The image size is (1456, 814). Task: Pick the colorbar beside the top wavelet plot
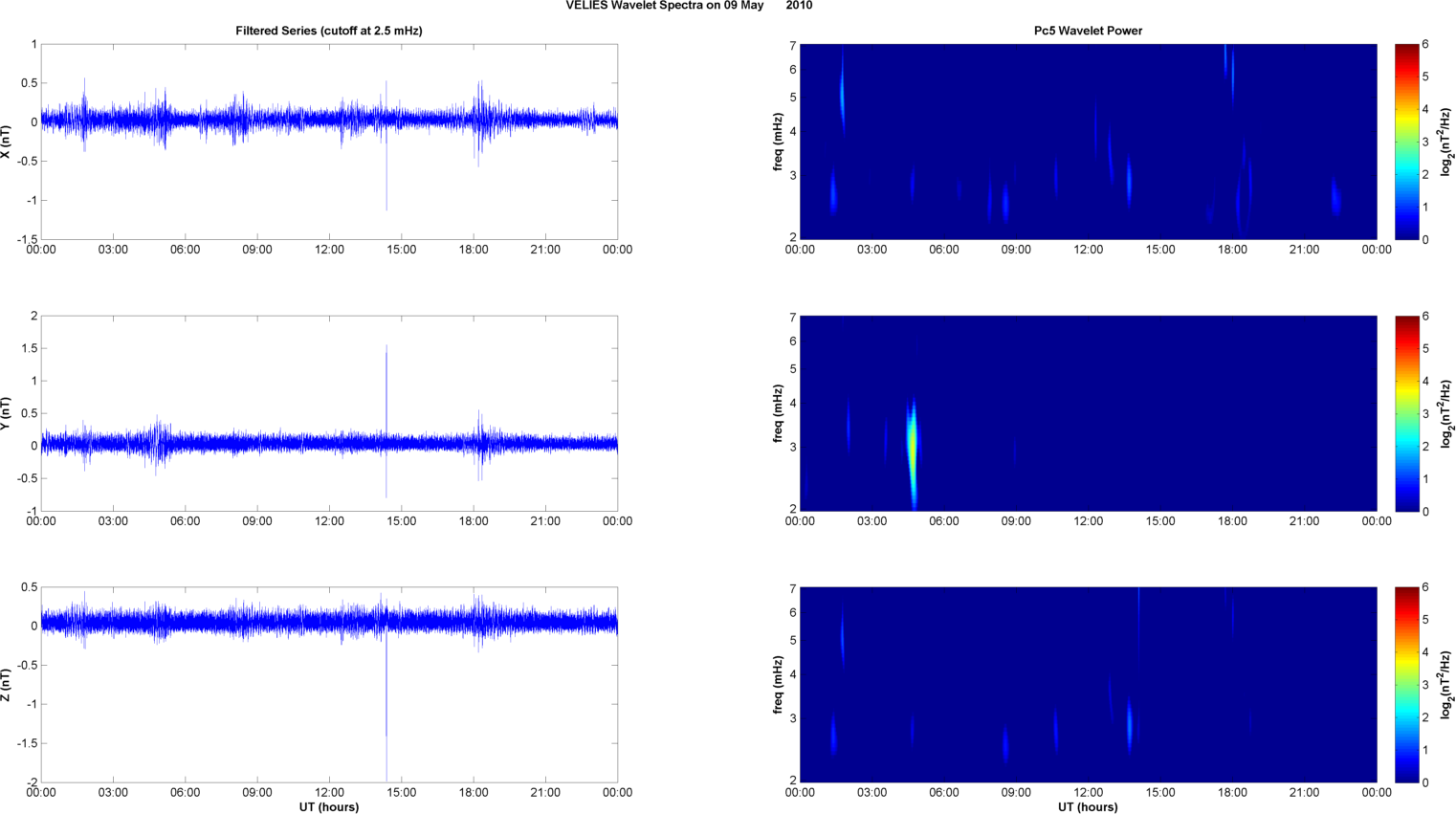1406,142
